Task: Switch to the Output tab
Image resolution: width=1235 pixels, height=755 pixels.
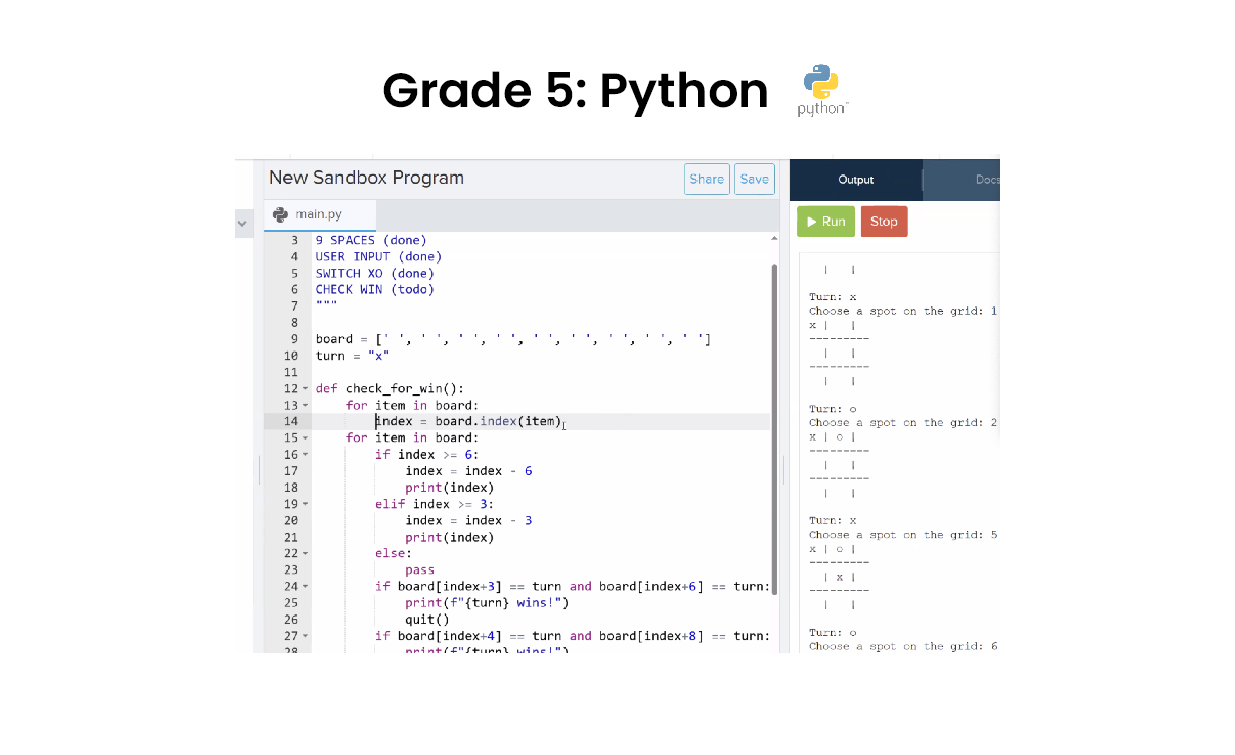Action: coord(856,180)
